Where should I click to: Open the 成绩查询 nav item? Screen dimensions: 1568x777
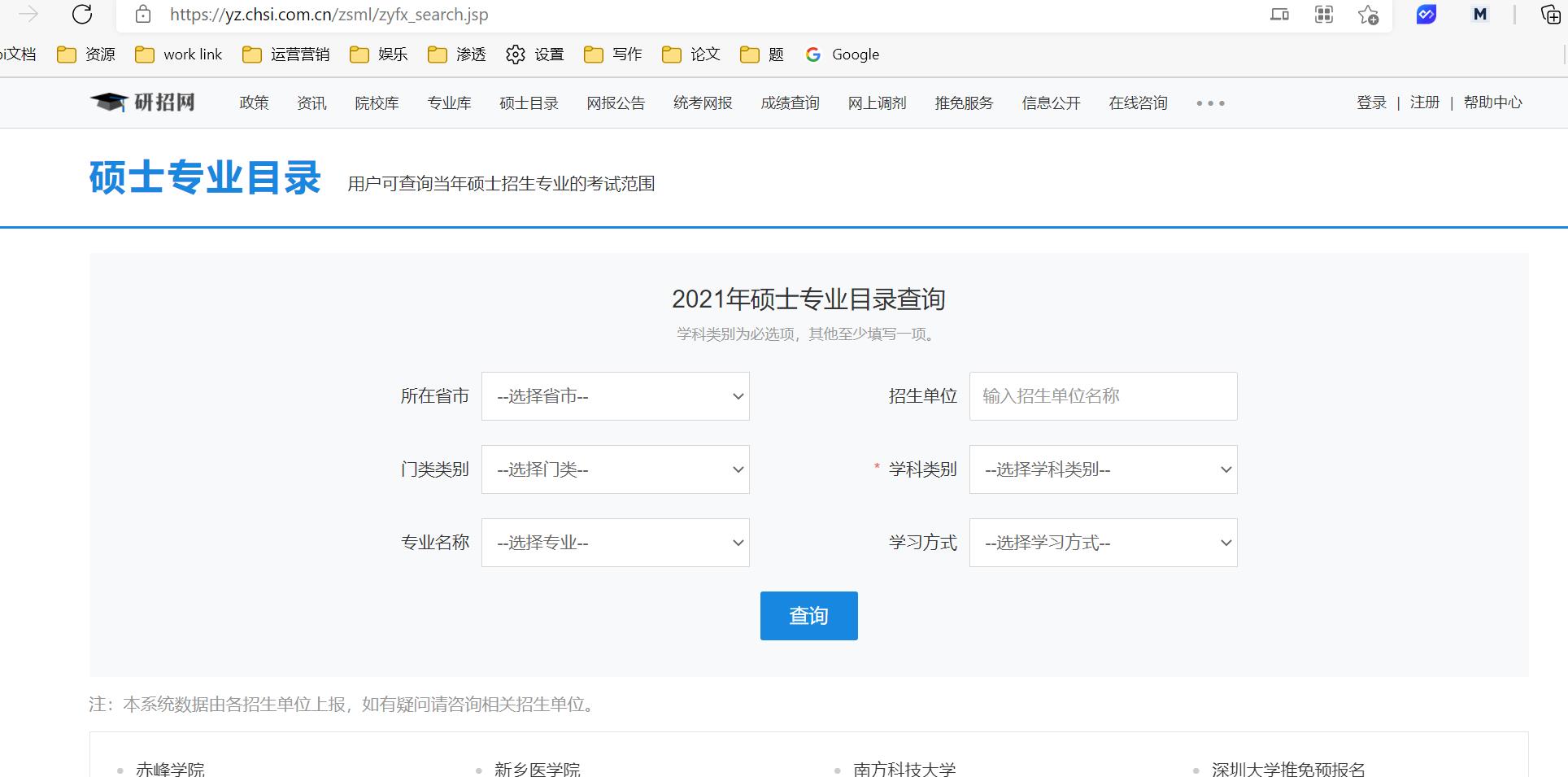(x=790, y=103)
